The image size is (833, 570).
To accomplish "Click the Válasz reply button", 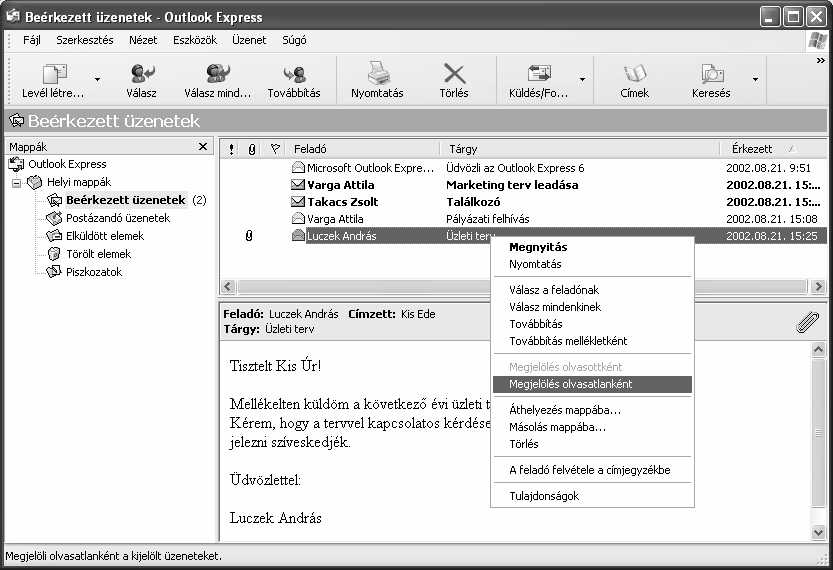I will point(142,81).
